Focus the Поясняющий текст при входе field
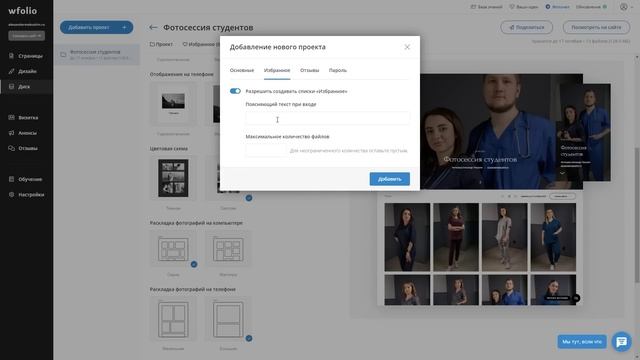The height and width of the screenshot is (360, 640). pos(327,118)
